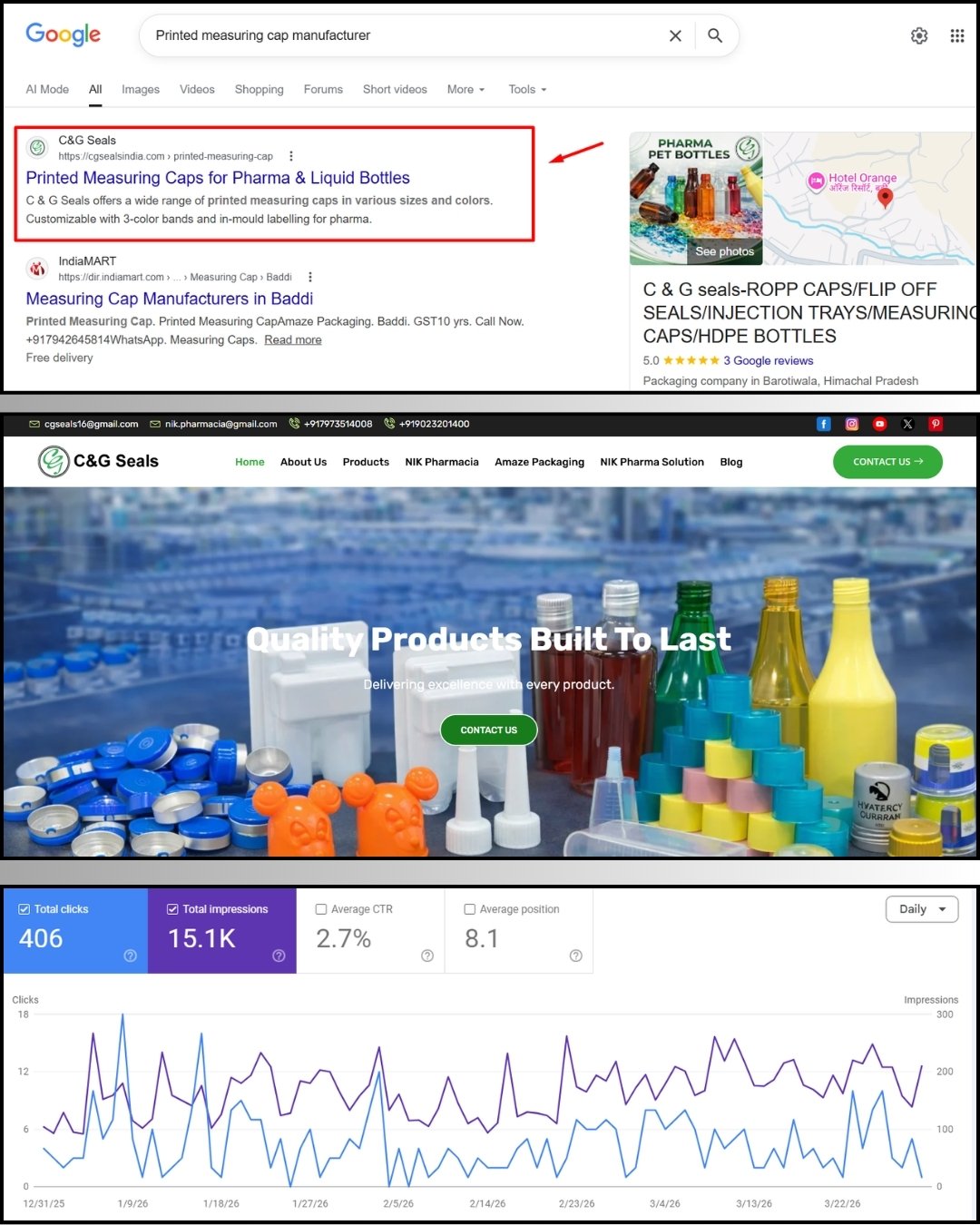Open the Pinterest icon in the header
Screen dimensions: 980x1225
(x=936, y=424)
